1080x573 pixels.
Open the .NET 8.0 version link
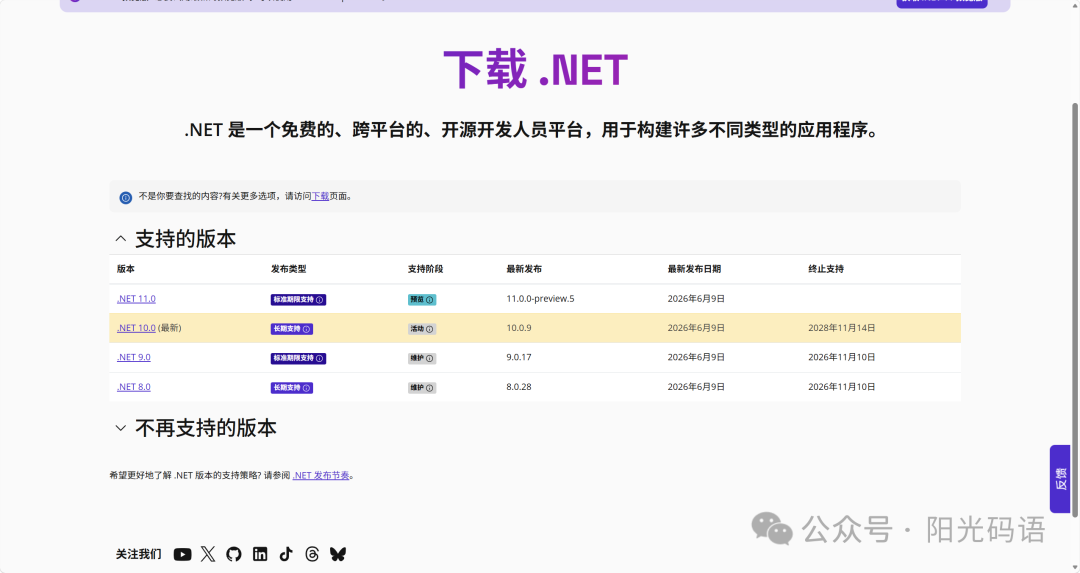134,387
